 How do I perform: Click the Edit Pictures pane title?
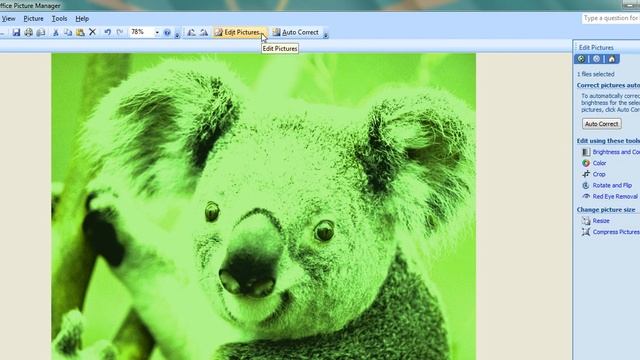[596, 48]
